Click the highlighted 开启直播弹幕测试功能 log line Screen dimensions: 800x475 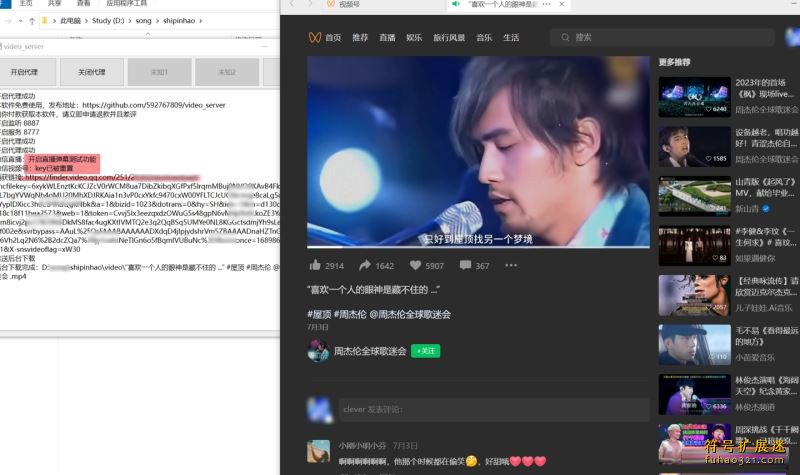click(x=62, y=159)
